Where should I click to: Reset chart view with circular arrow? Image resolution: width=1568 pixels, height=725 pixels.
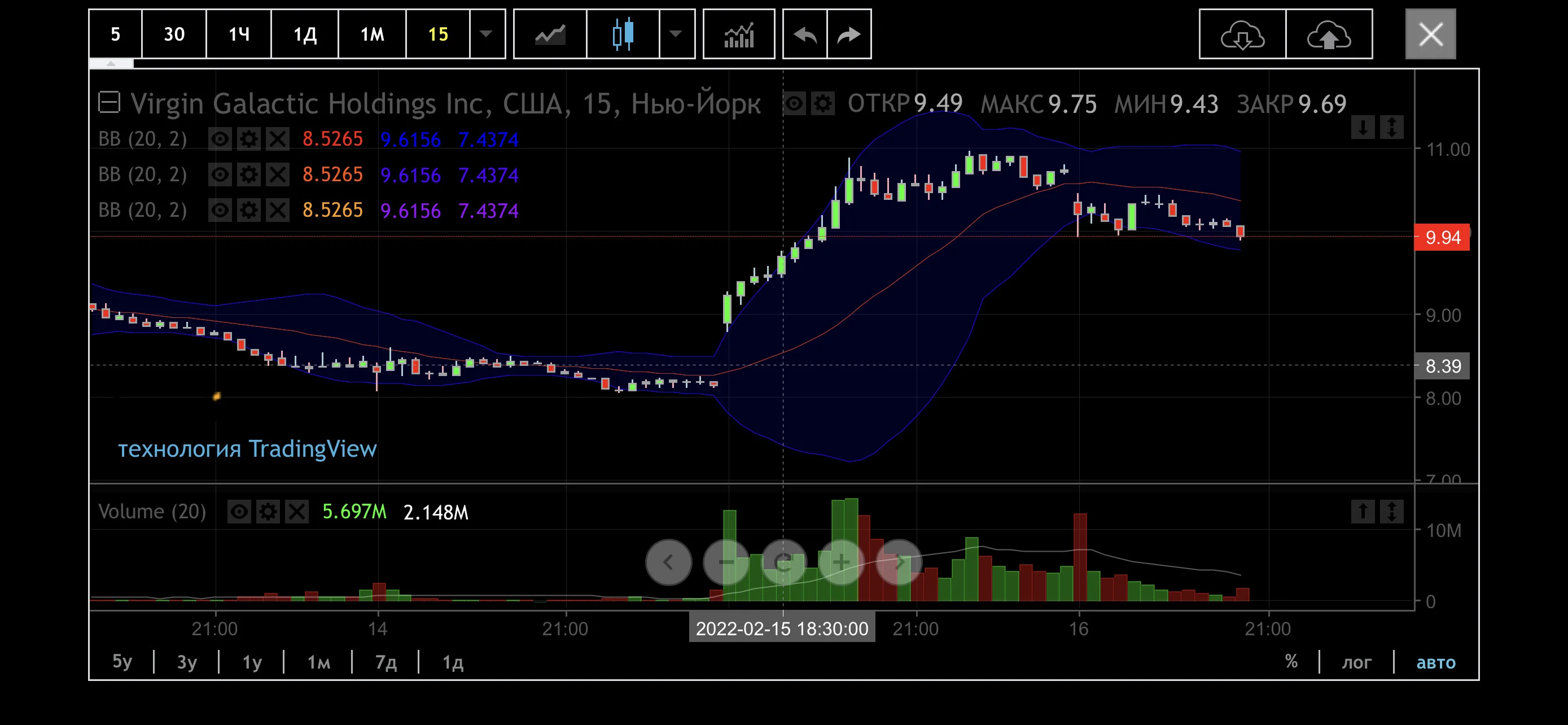(x=783, y=562)
